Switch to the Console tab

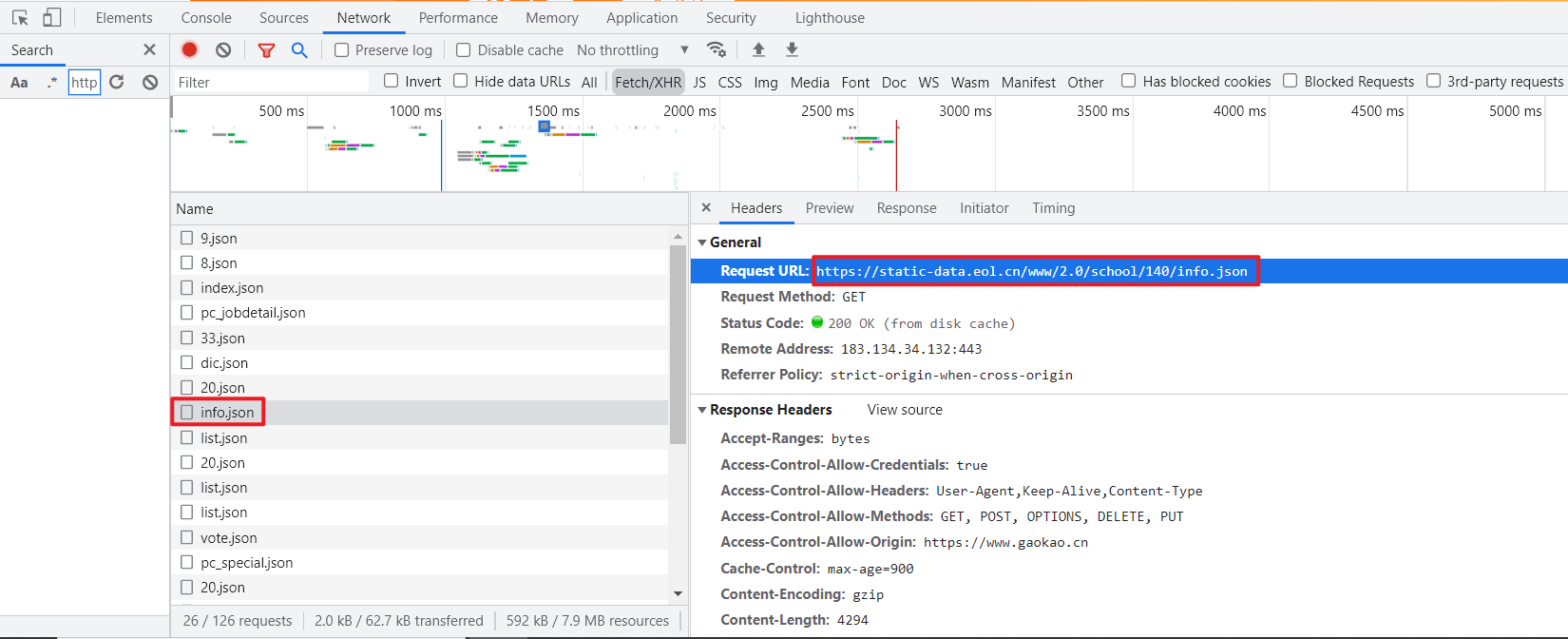[x=206, y=17]
